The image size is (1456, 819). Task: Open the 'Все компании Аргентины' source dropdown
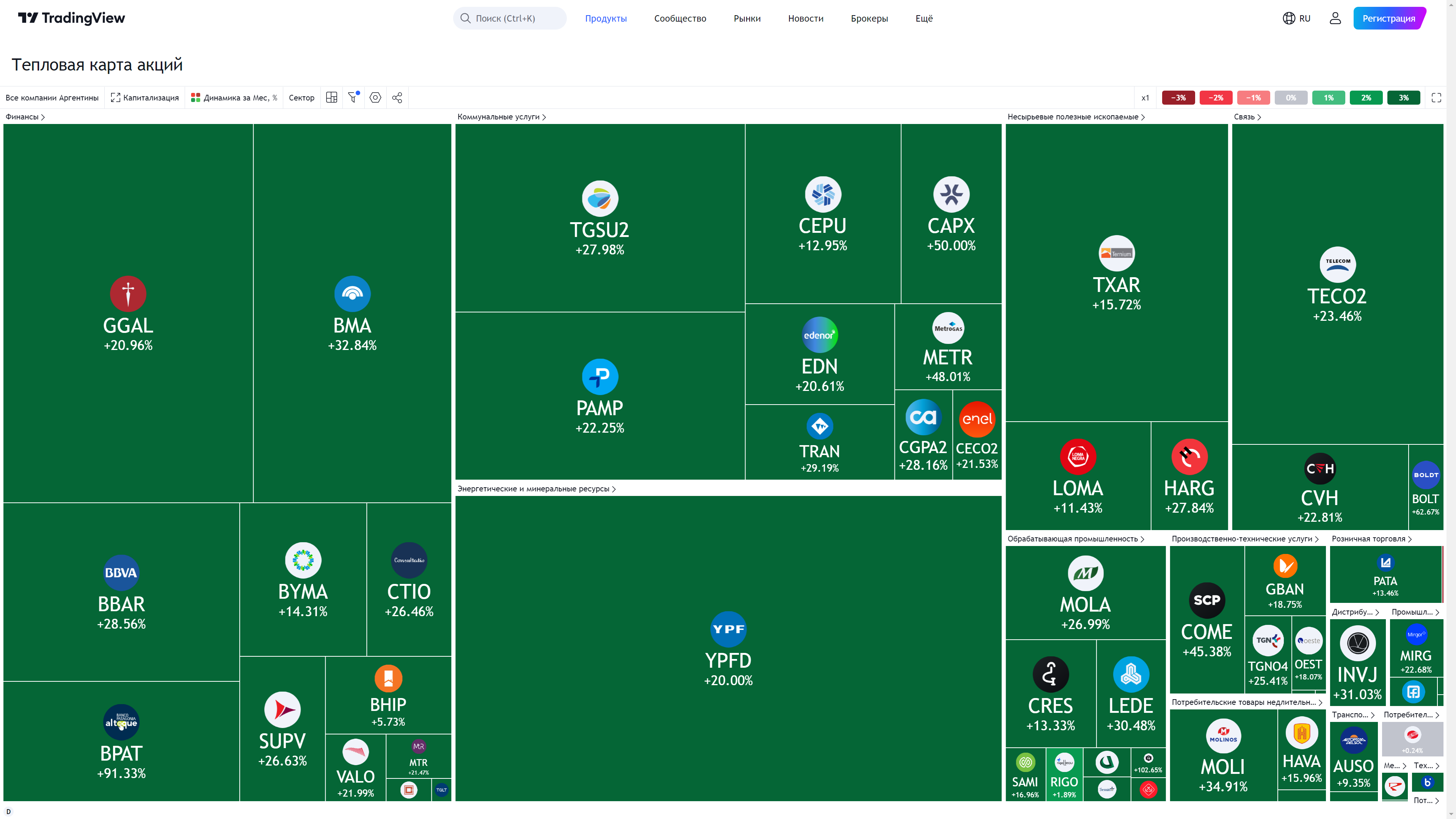(52, 98)
